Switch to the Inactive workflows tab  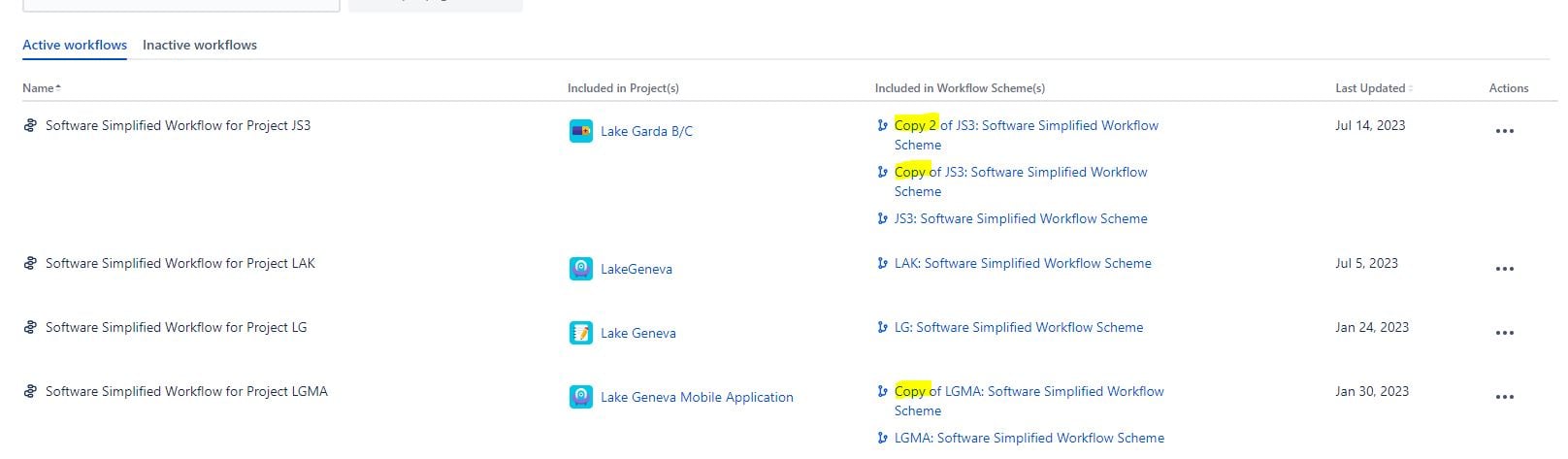pyautogui.click(x=200, y=45)
